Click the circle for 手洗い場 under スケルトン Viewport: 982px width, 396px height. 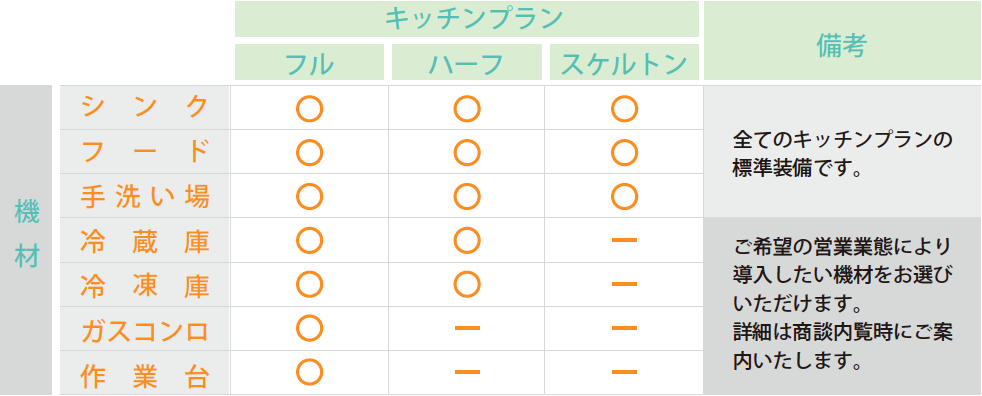pos(624,196)
